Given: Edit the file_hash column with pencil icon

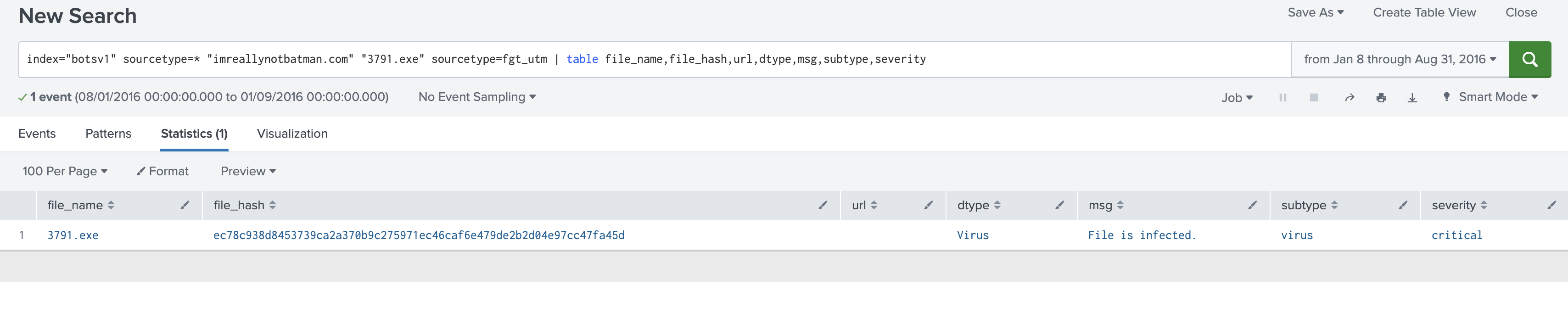Looking at the screenshot, I should click(823, 205).
